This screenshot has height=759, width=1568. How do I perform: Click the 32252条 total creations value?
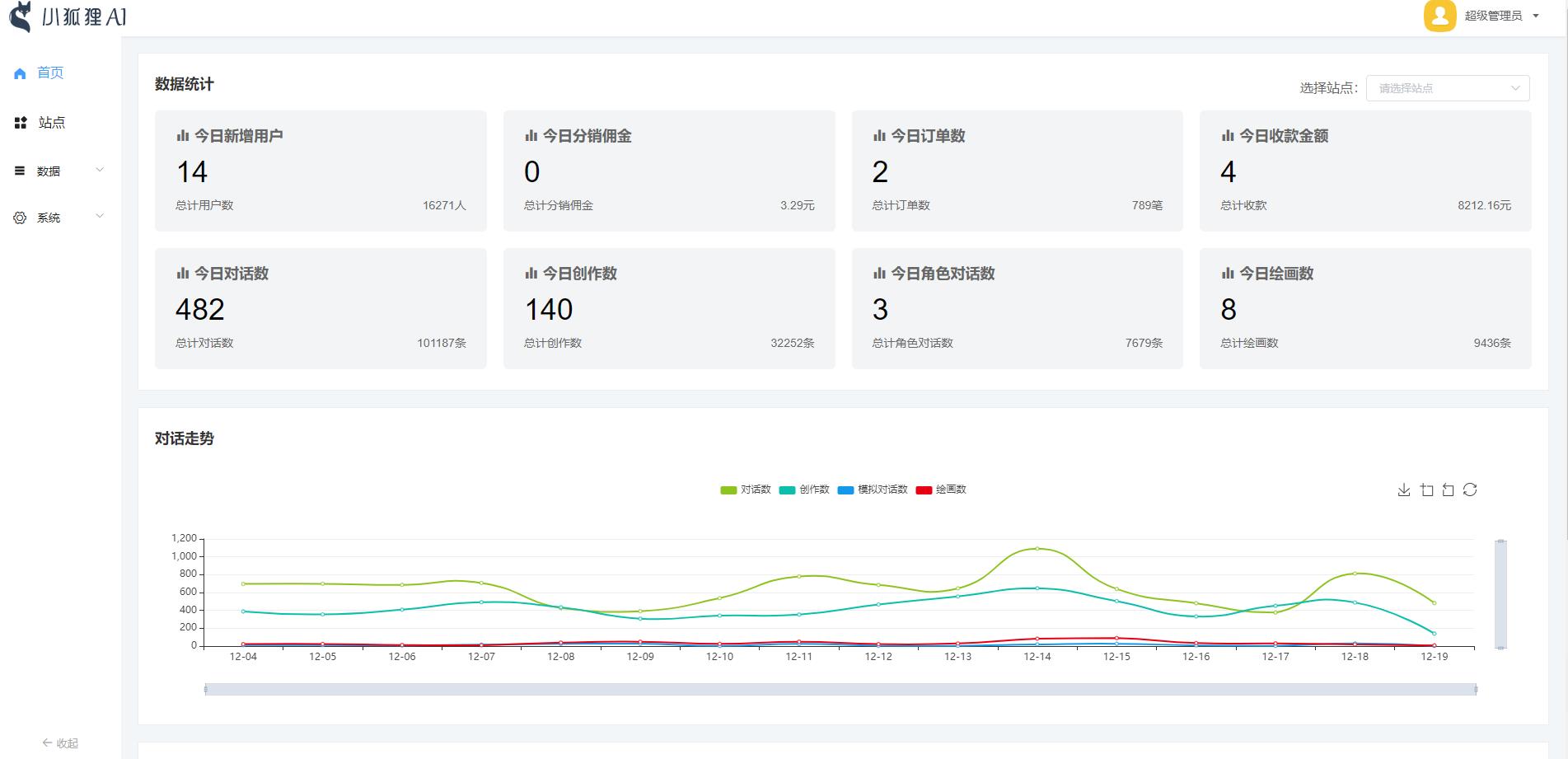pos(793,343)
